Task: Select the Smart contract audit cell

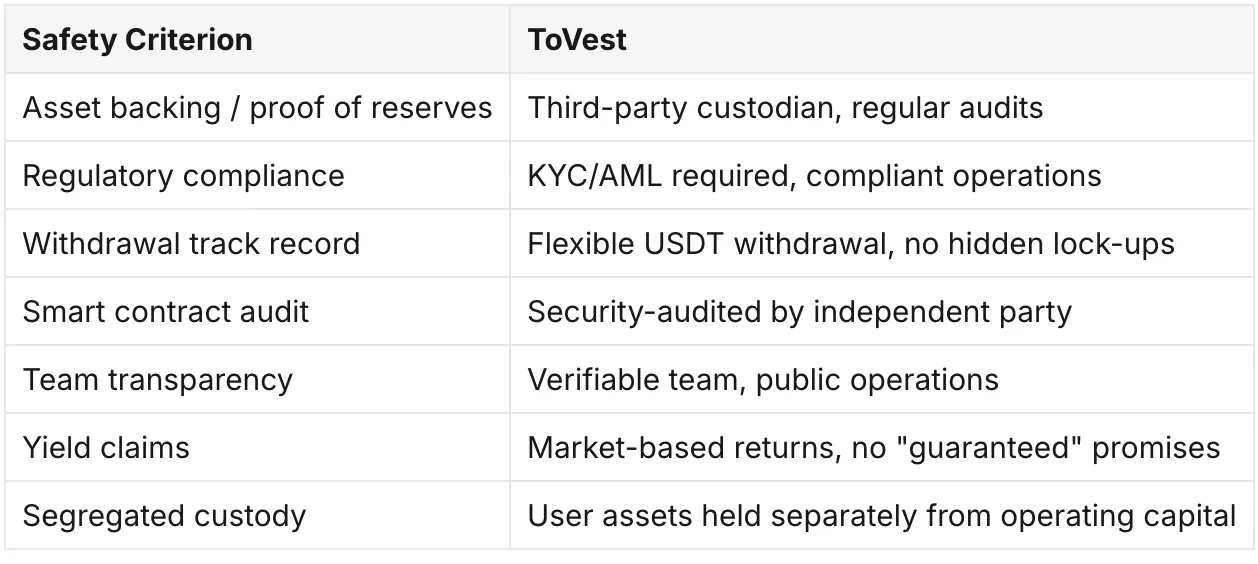Action: pyautogui.click(x=257, y=311)
